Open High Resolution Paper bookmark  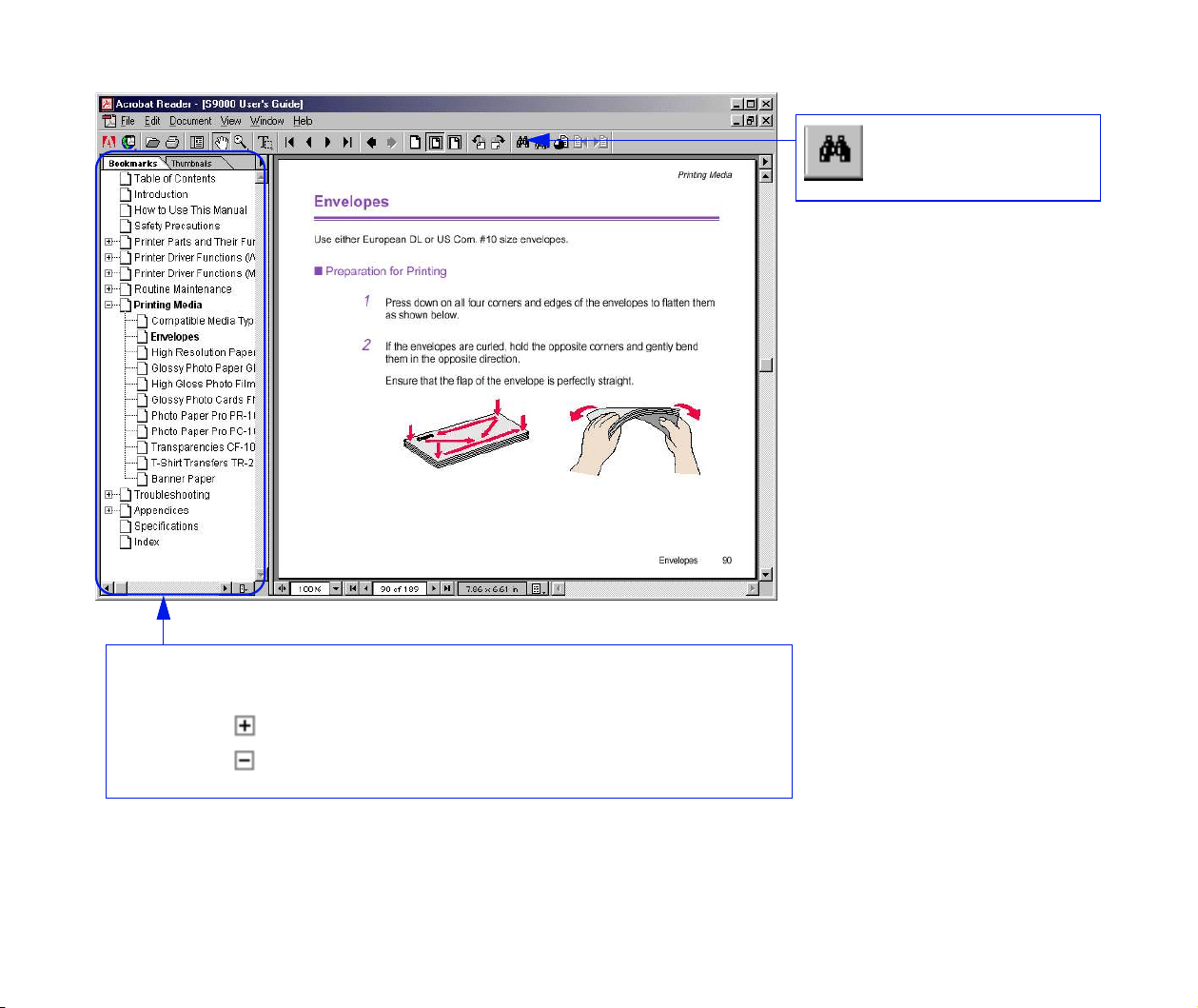[x=203, y=353]
